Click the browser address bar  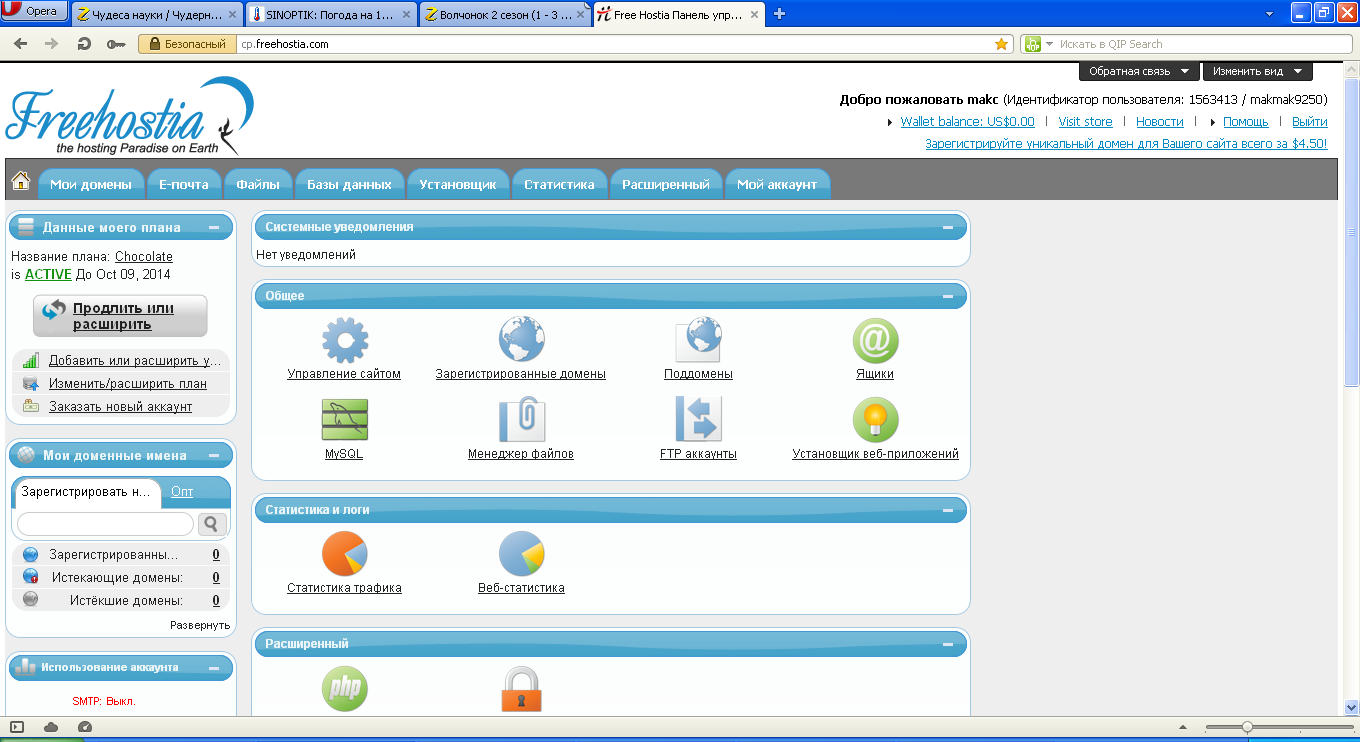[x=615, y=44]
